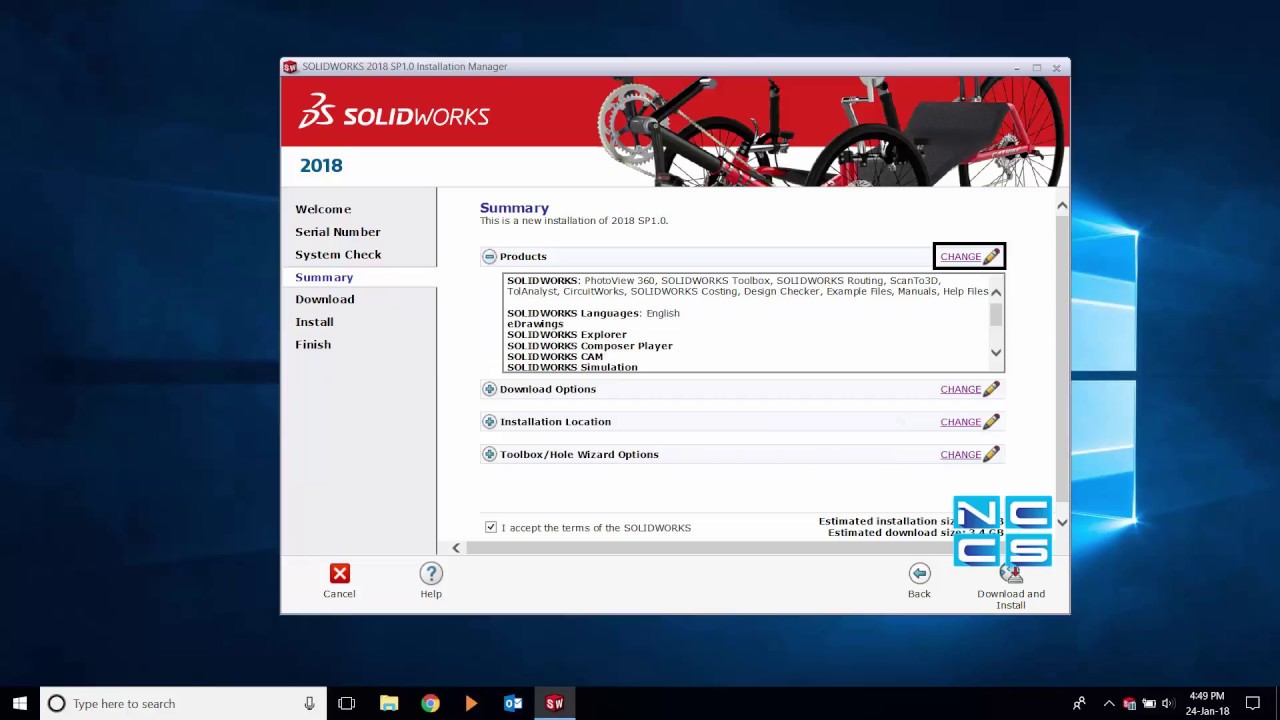Open Windows Start menu
The width and height of the screenshot is (1280, 720).
point(20,703)
